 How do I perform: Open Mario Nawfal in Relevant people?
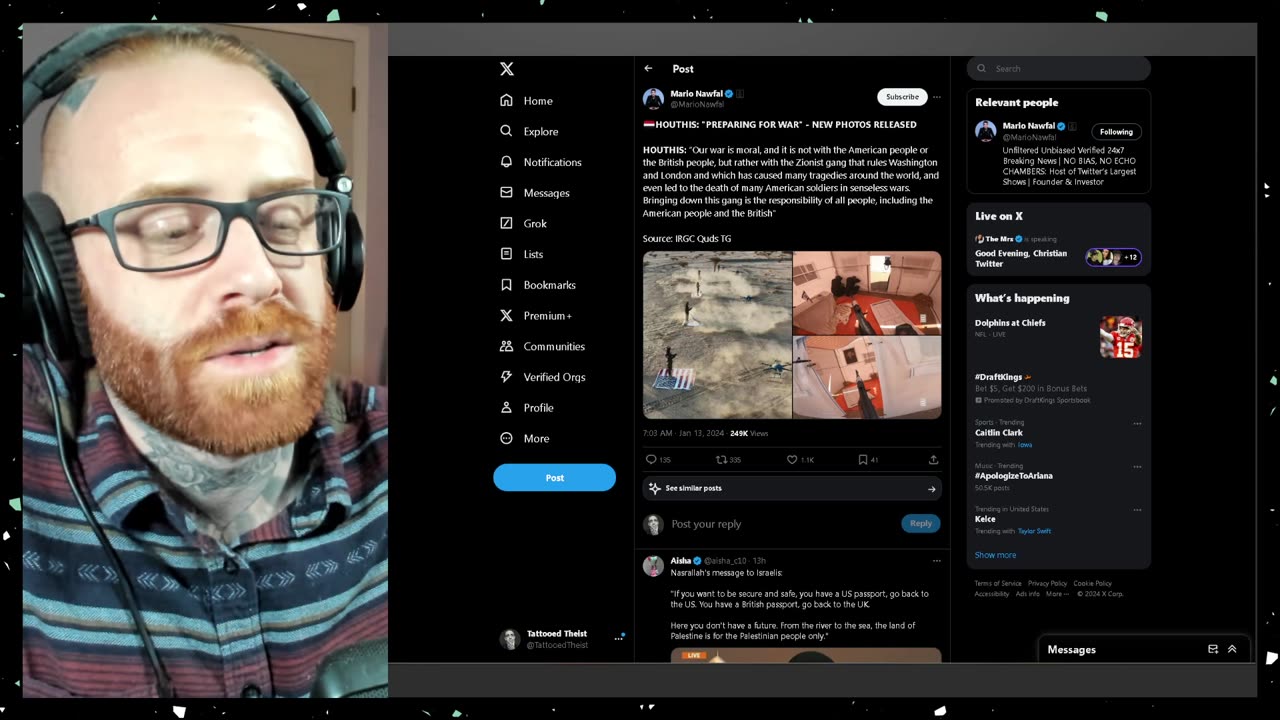click(1029, 126)
